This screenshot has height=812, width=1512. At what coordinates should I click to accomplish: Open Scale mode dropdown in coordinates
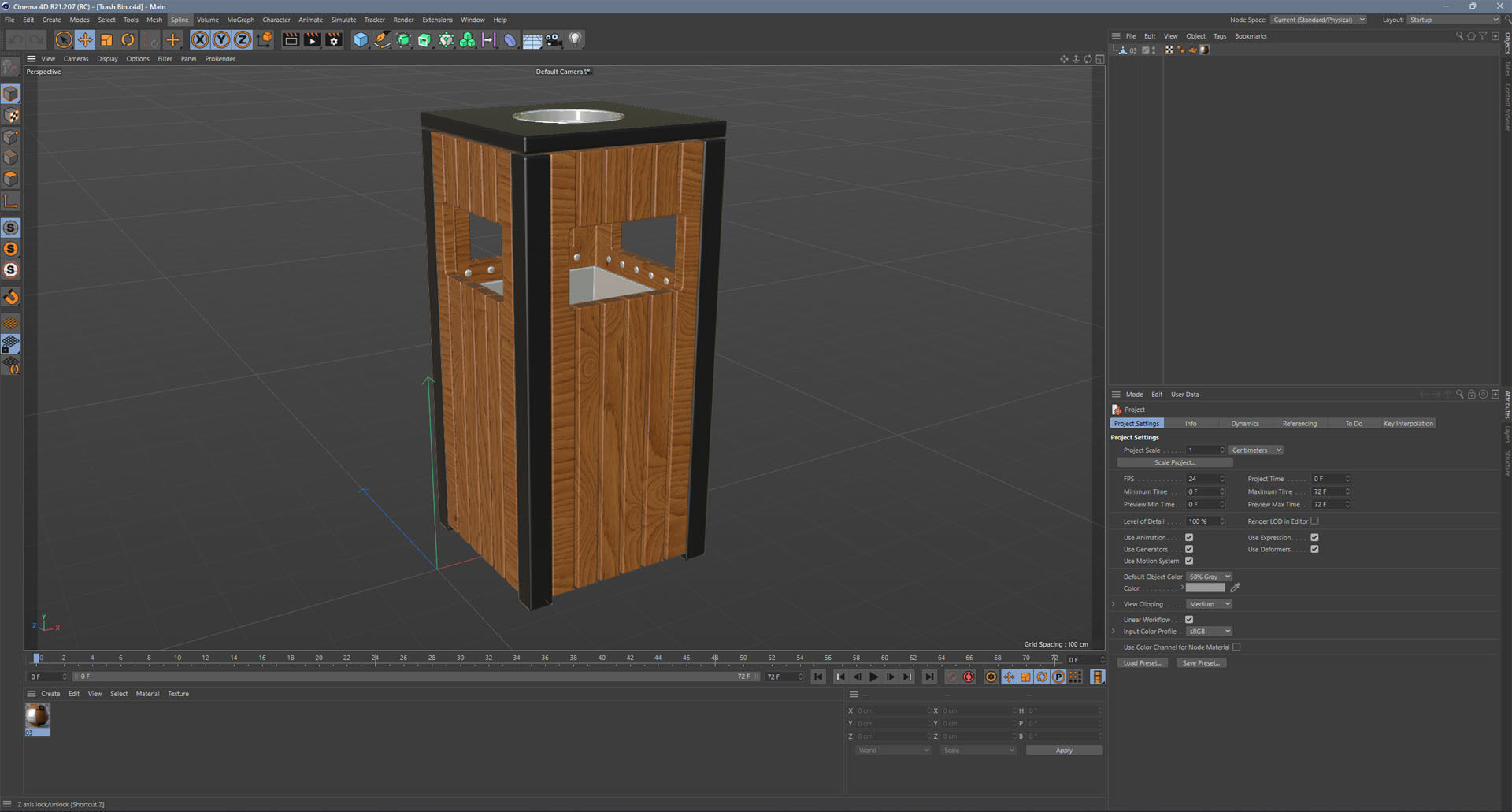tap(978, 750)
